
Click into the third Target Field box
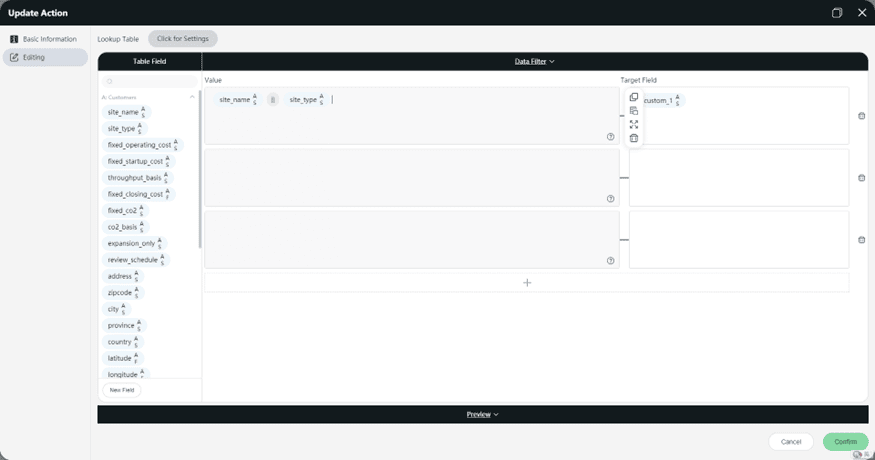[739, 240]
